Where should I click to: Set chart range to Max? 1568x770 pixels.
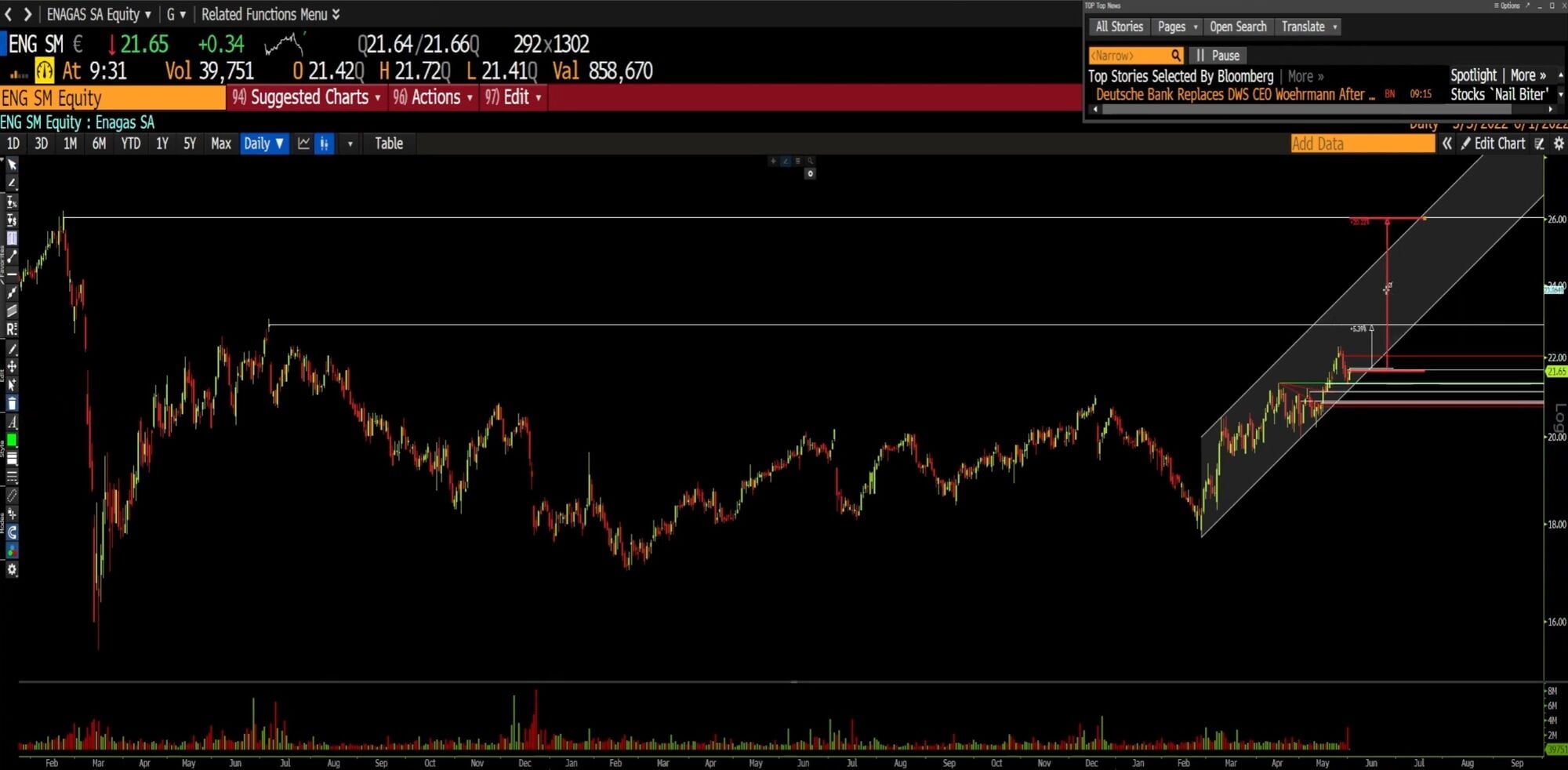221,143
